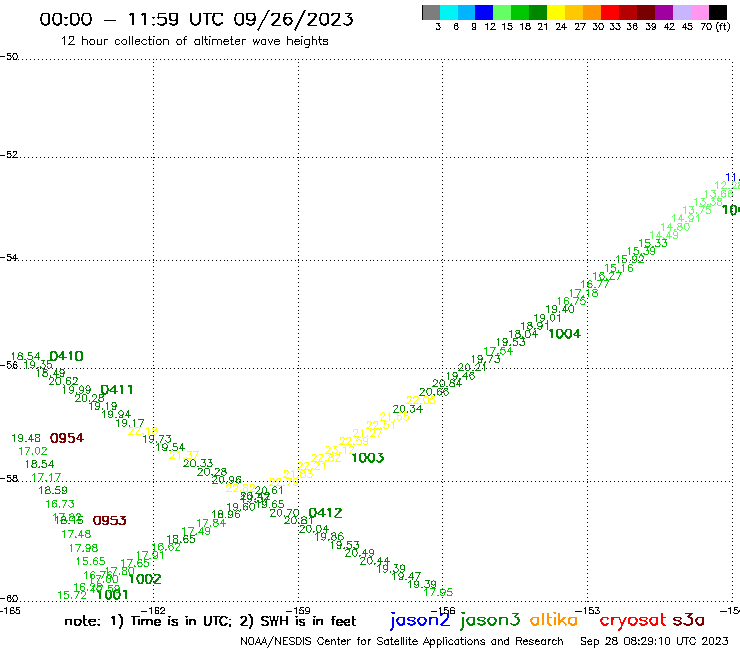Select the yellow wave height value 21.37

coord(184,455)
